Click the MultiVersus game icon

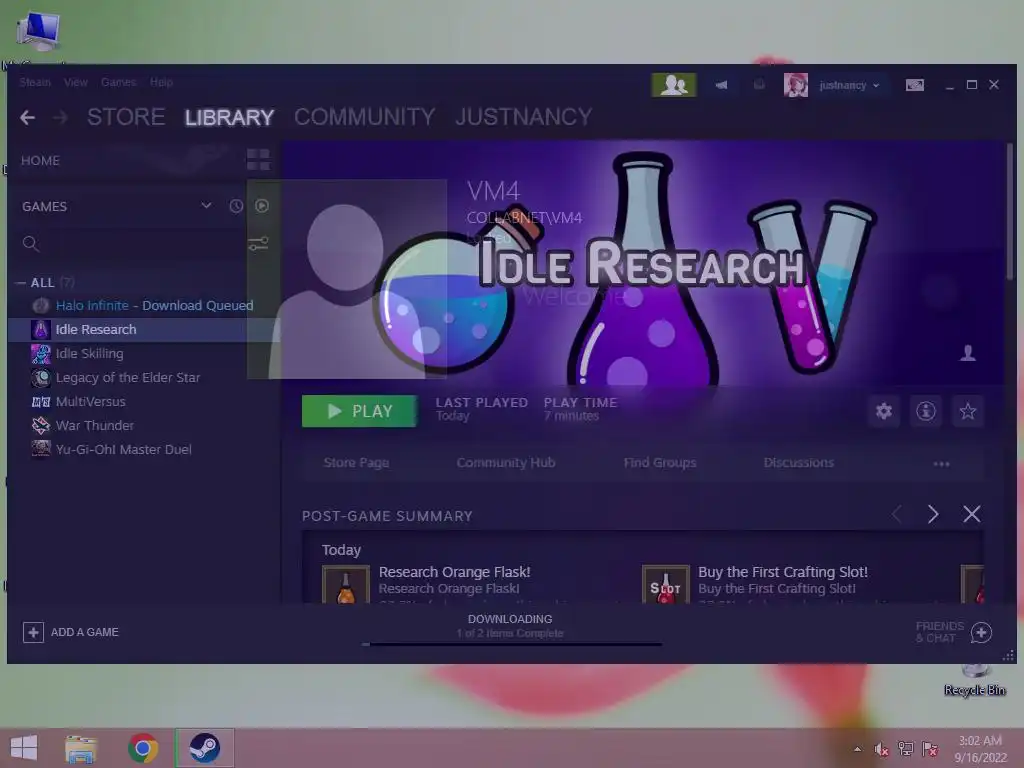coord(41,402)
